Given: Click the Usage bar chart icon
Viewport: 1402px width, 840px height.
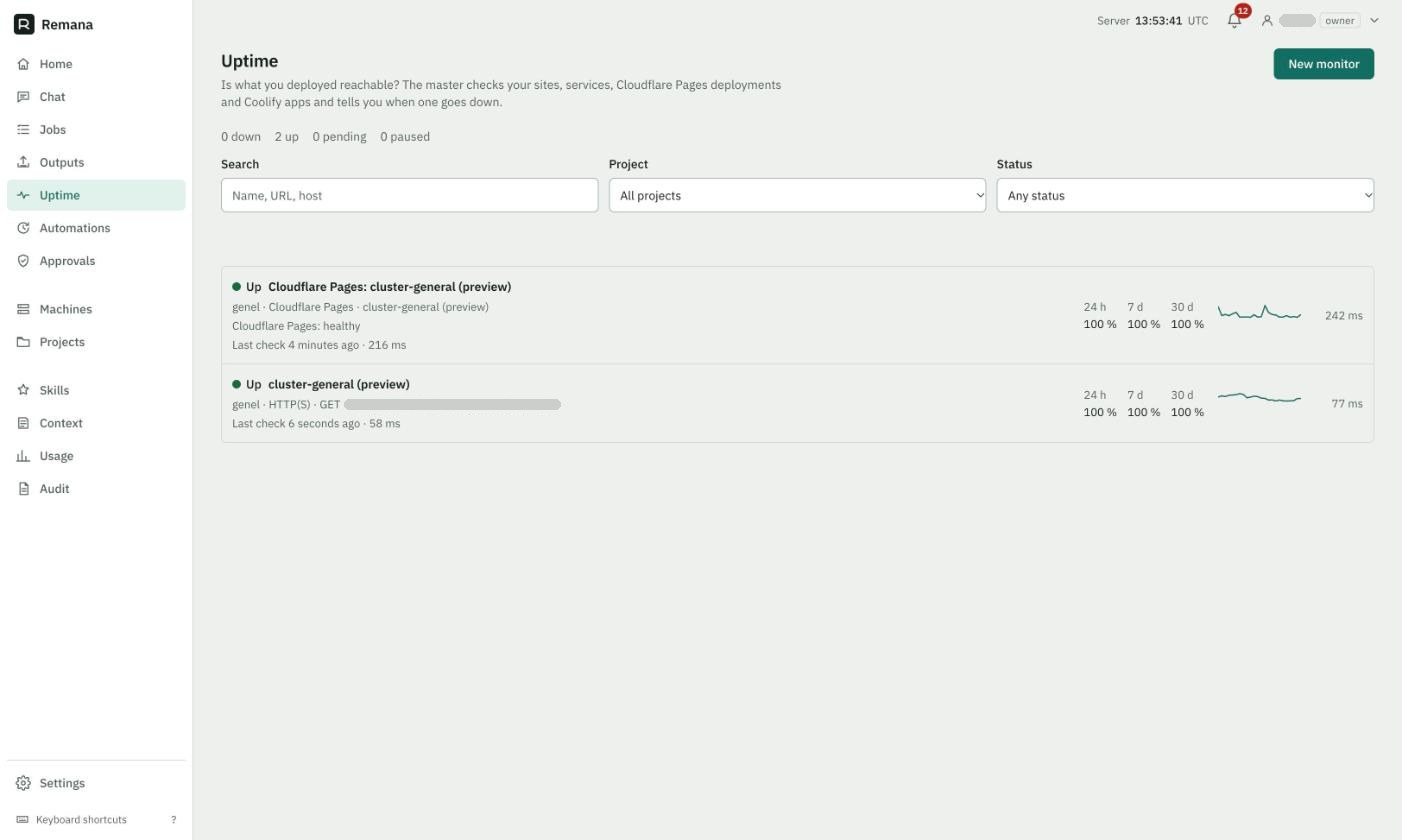Looking at the screenshot, I should 23,456.
